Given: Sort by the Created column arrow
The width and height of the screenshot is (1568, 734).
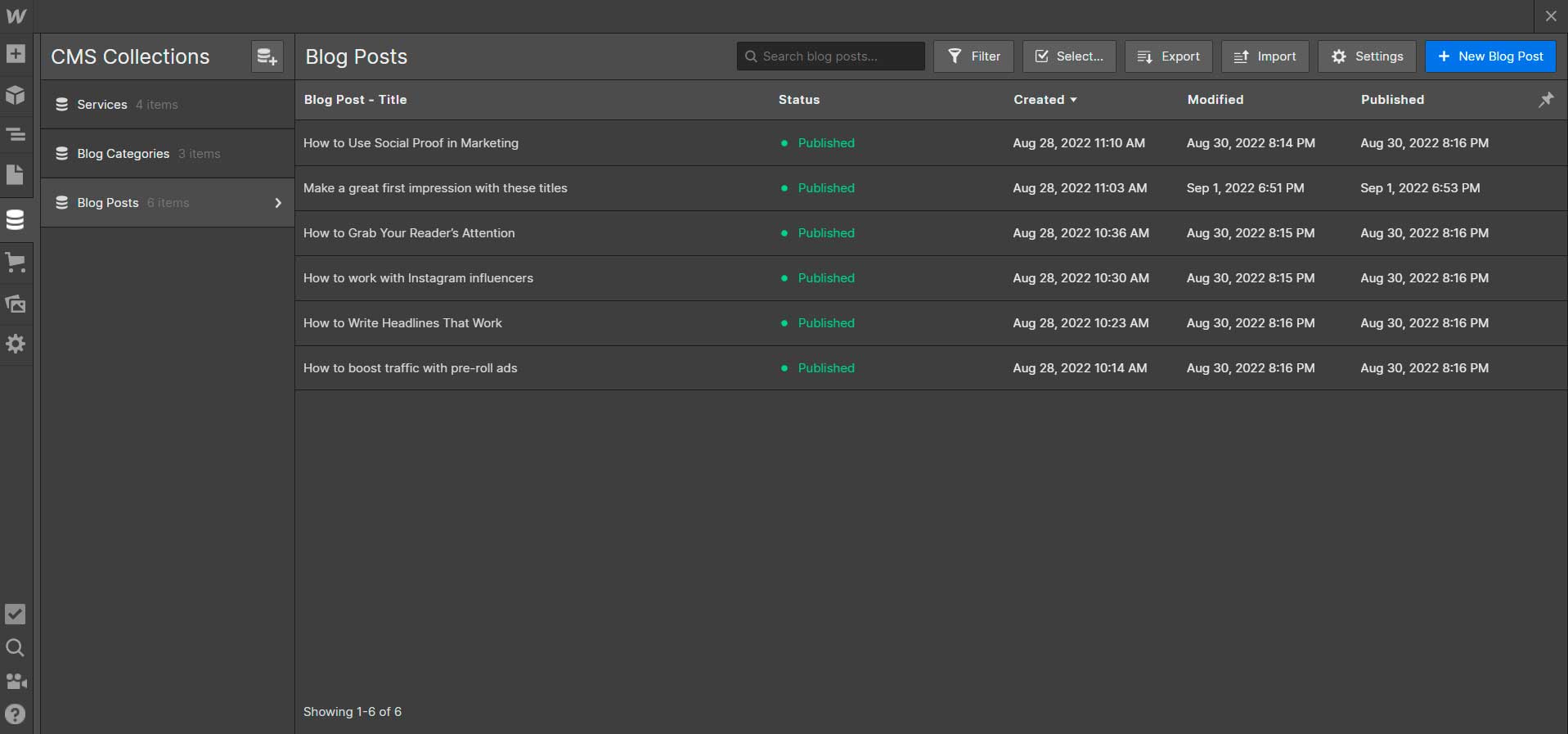Looking at the screenshot, I should click(1073, 100).
